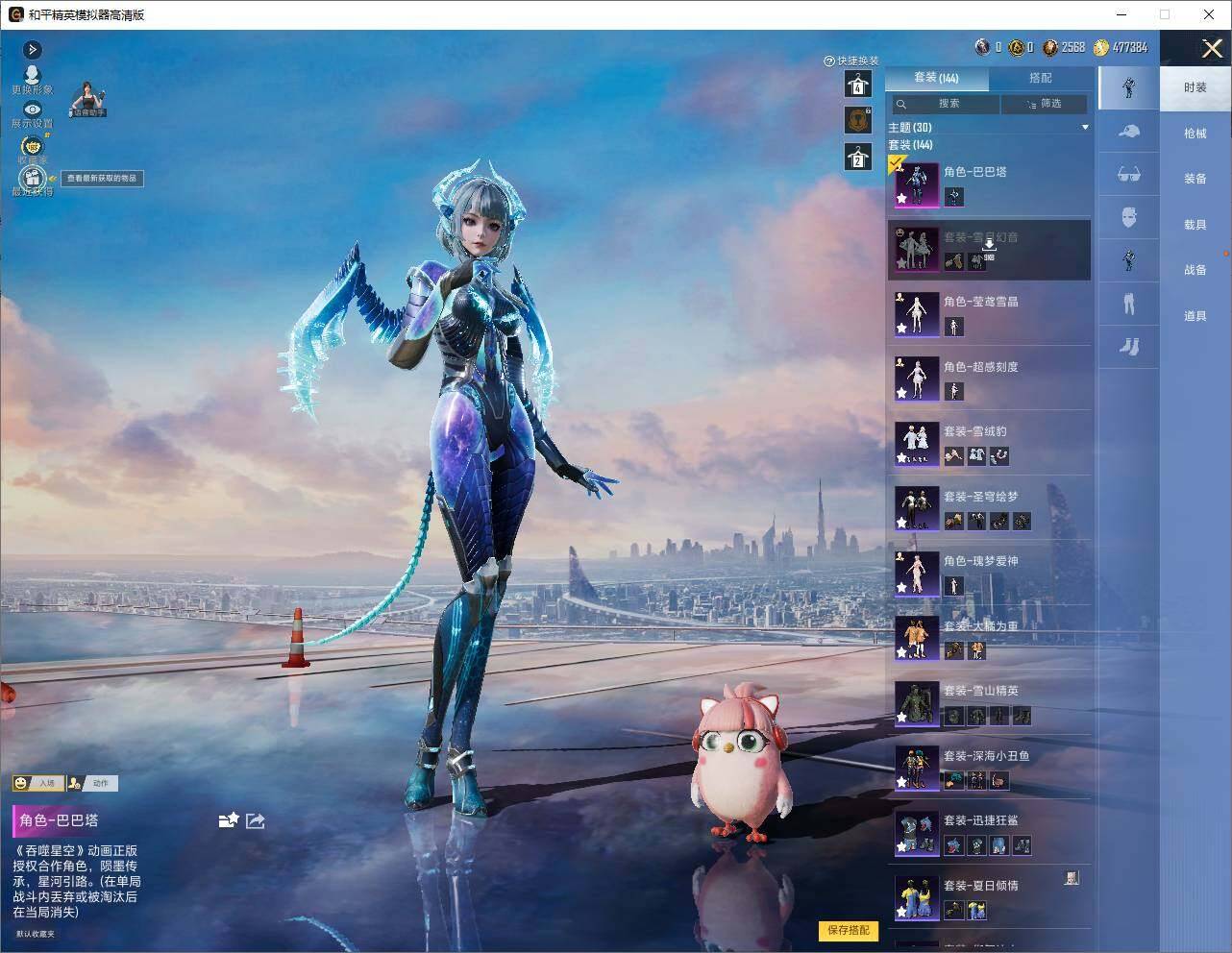Expand the 主题 (30) section arrow
The width and height of the screenshot is (1232, 953).
click(1085, 128)
